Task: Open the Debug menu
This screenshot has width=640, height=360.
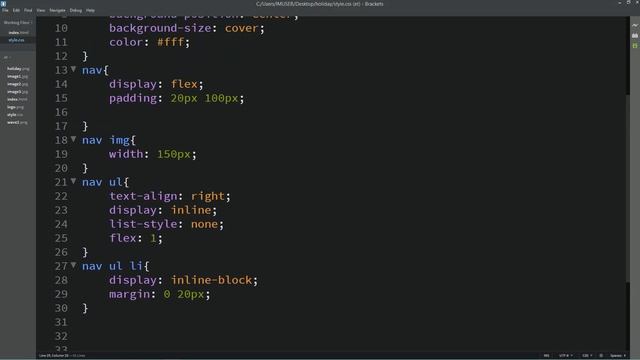Action: pyautogui.click(x=76, y=10)
